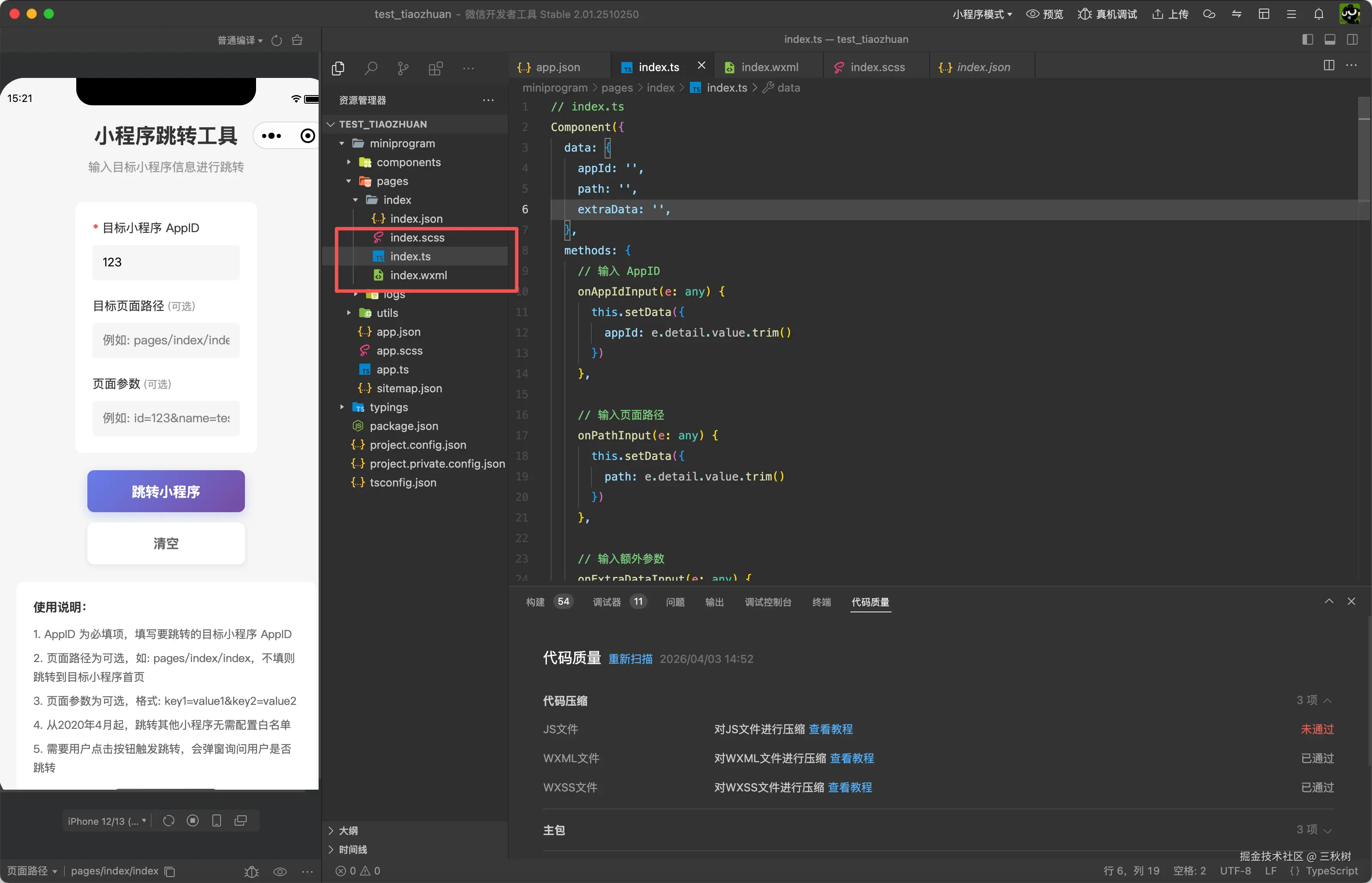Toggle the left sidebar layout button
Image resolution: width=1372 pixels, height=883 pixels.
(1307, 39)
